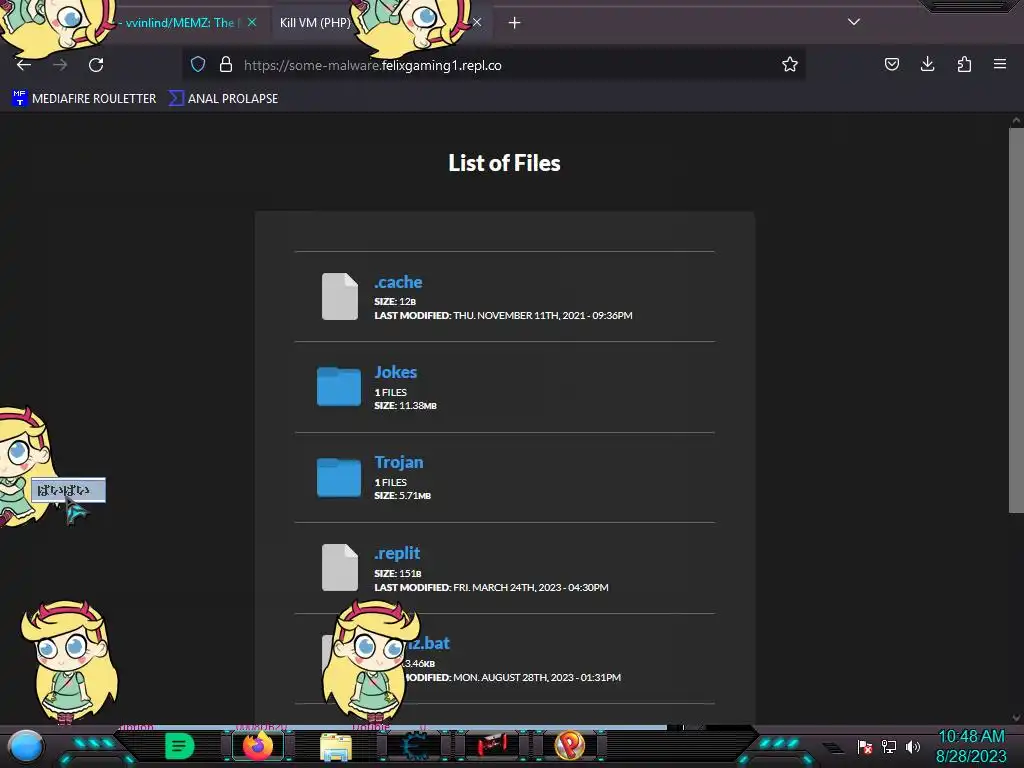Screen dimensions: 1024x768
Task: Open the ANAL PROLAPSE bookmark
Action: tap(223, 99)
